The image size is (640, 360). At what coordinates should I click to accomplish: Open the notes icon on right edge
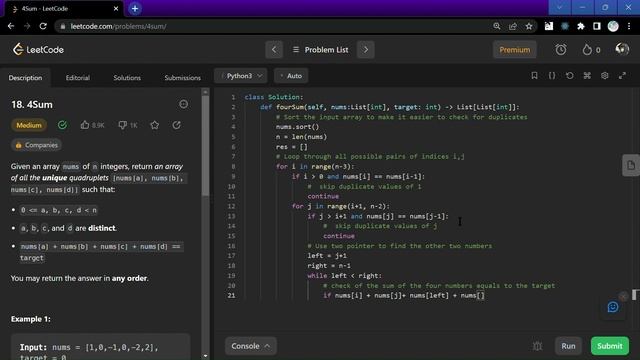[631, 165]
